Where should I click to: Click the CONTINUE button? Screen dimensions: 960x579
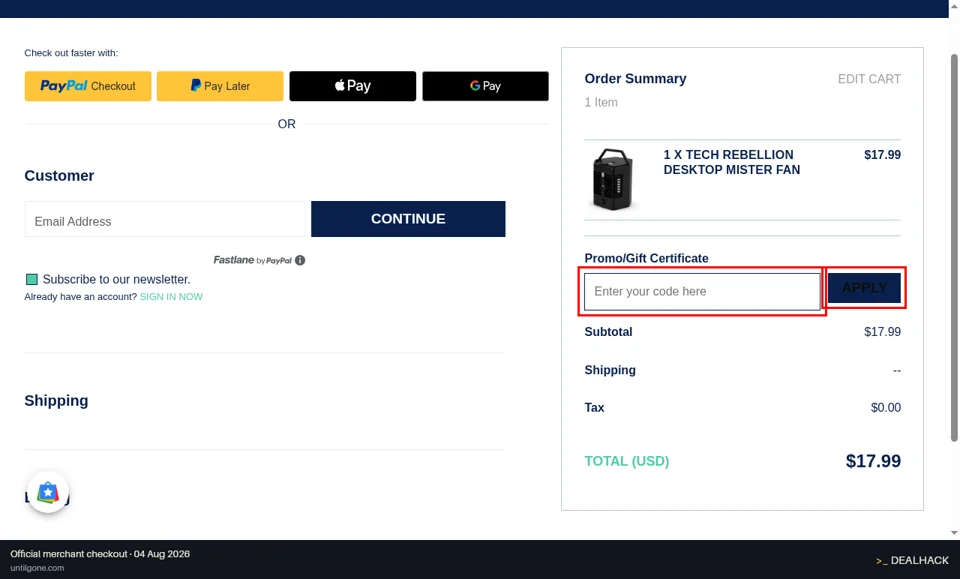pos(408,219)
